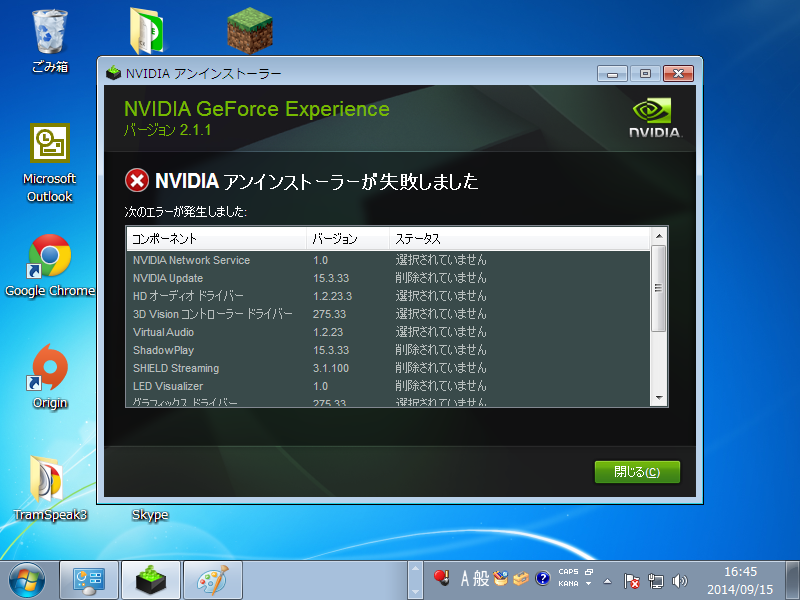Viewport: 800px width, 600px height.
Task: Click the list scrollbar down arrow
Action: [x=659, y=398]
